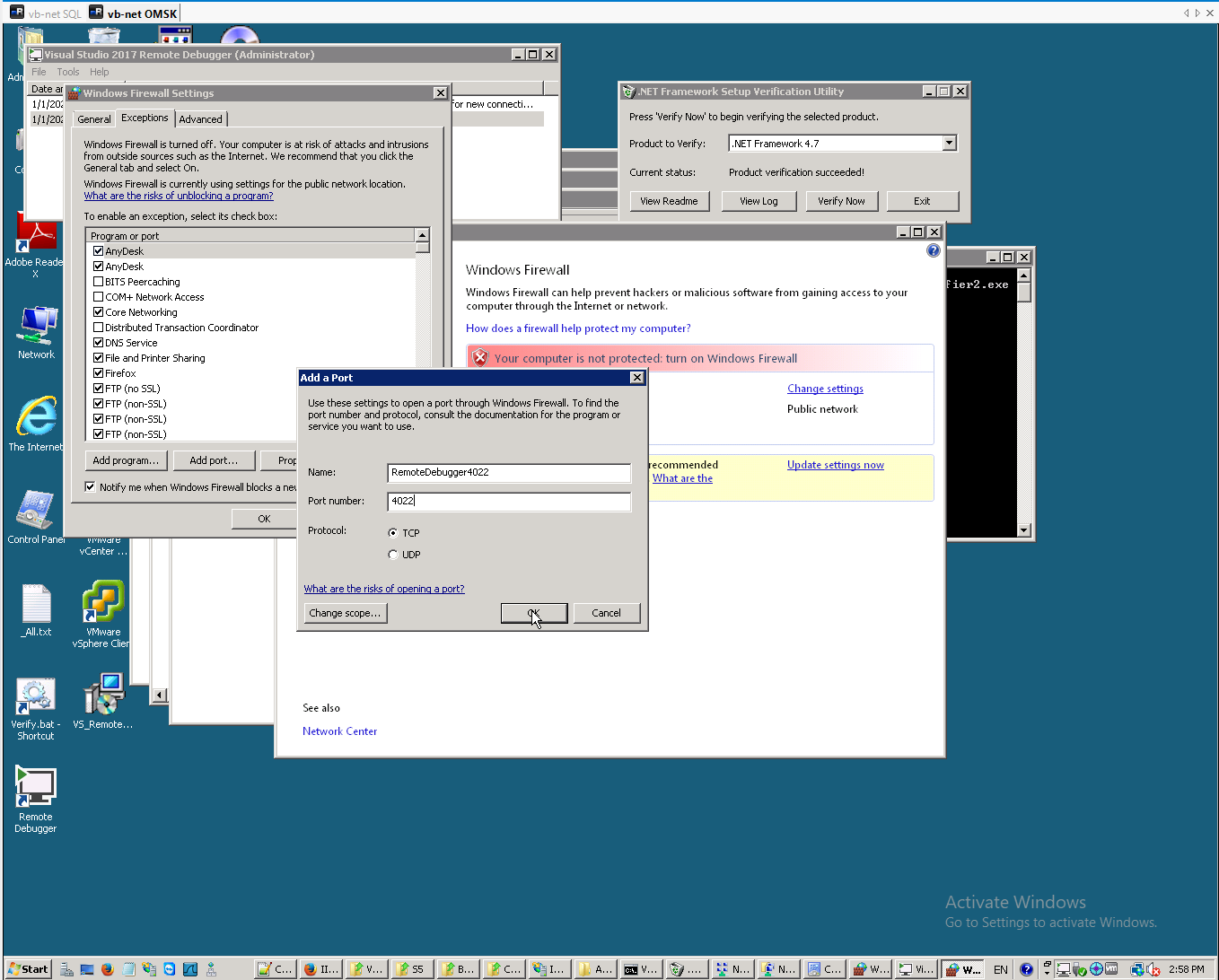Open the View Readme button
Viewport: 1219px width, 980px height.
pyautogui.click(x=669, y=201)
